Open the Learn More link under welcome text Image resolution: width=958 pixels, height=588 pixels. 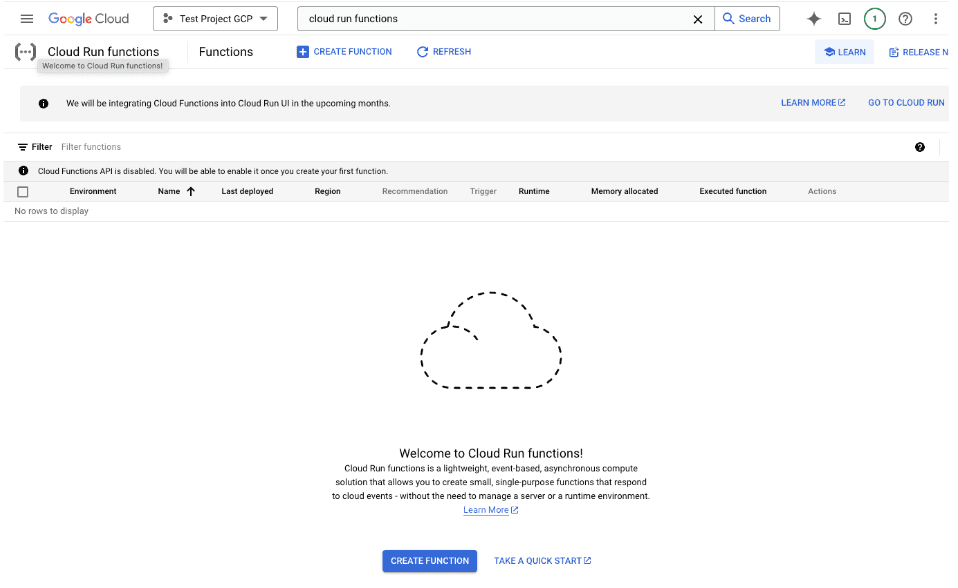[486, 509]
